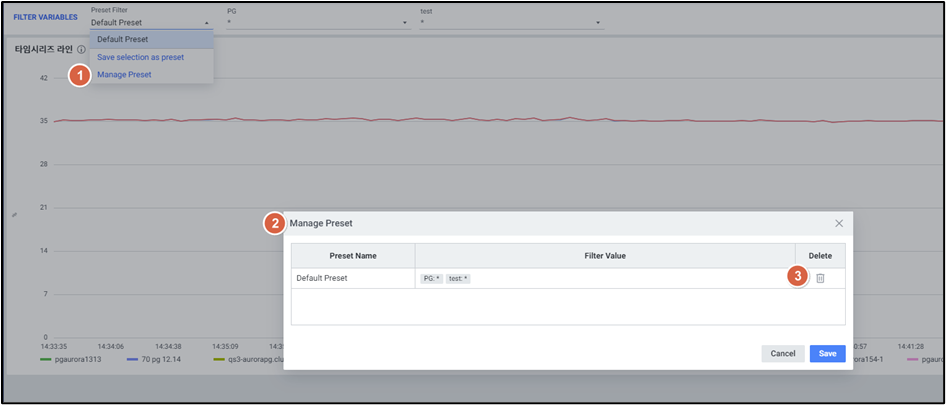The height and width of the screenshot is (405, 946).
Task: Toggle the 70 pg 12.14 legend series
Action: pos(160,358)
